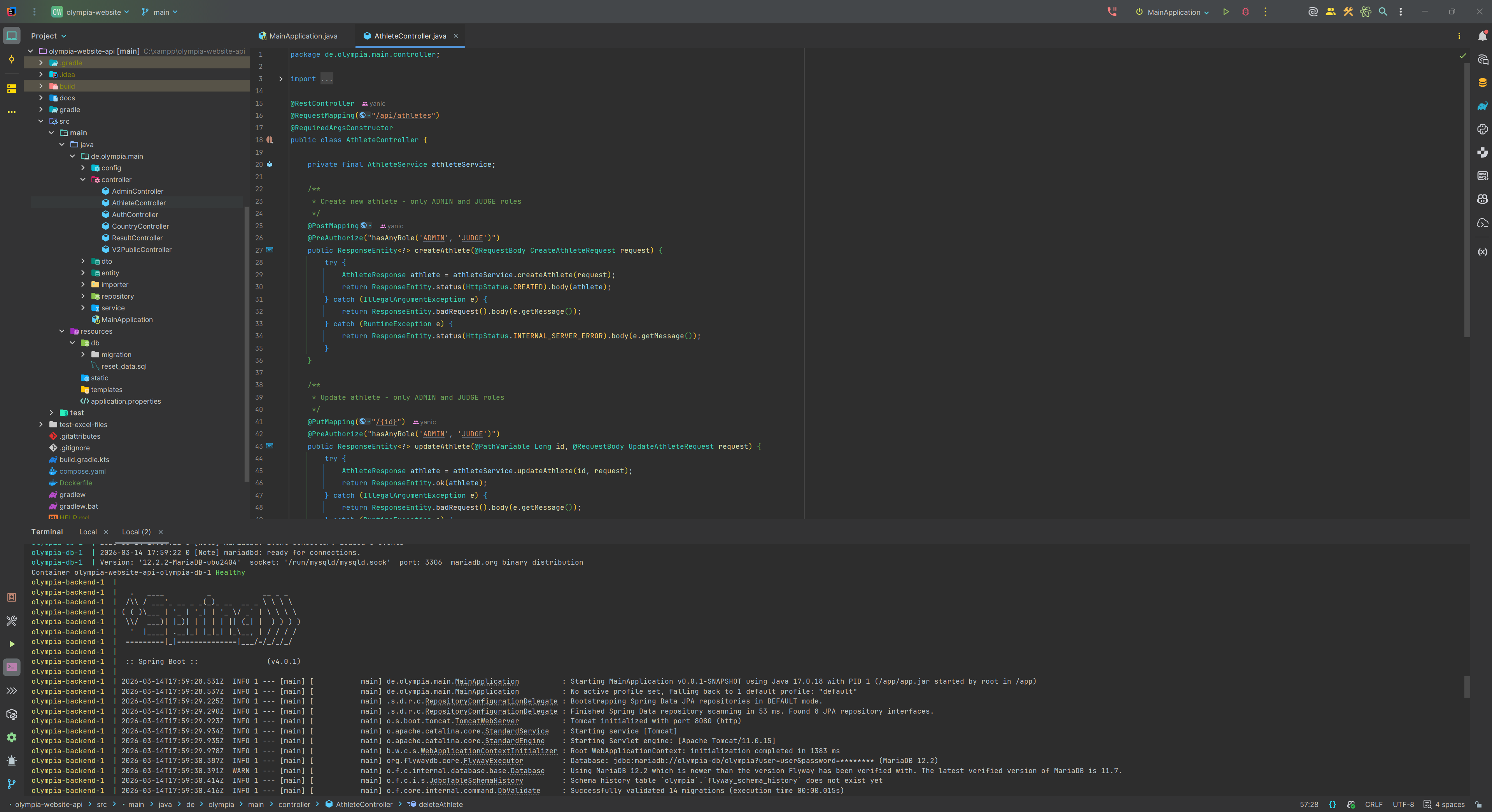The image size is (1492, 812).
Task: Open the Gradle tool window icon
Action: tap(1482, 106)
